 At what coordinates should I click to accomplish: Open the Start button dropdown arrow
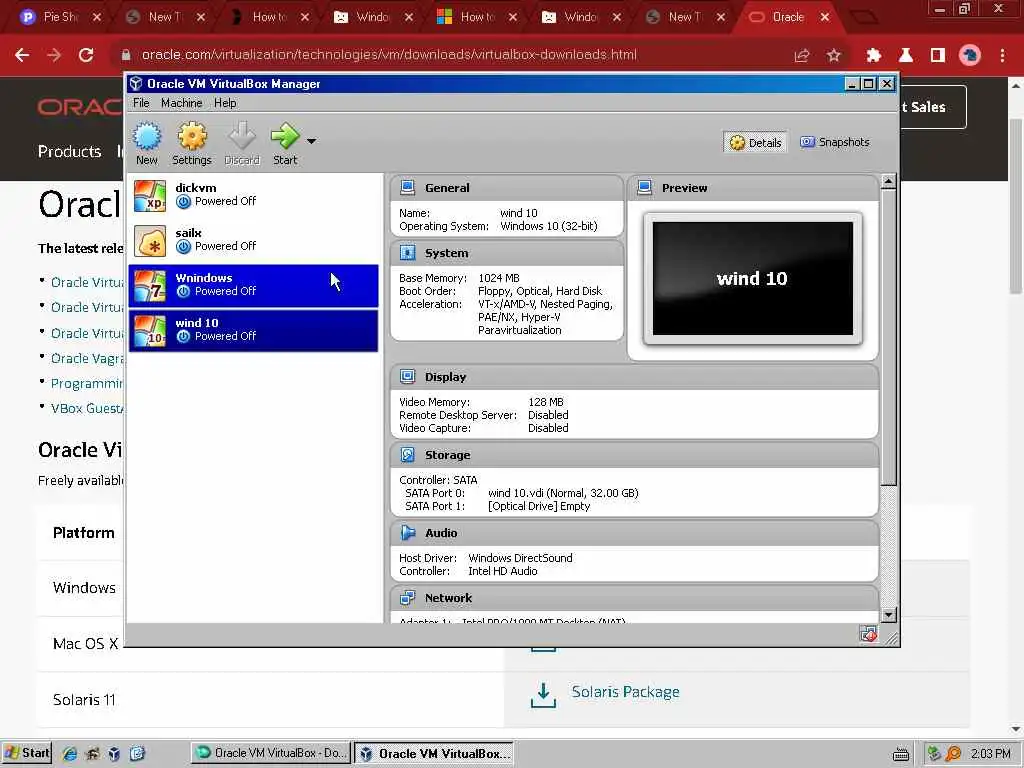(x=312, y=141)
